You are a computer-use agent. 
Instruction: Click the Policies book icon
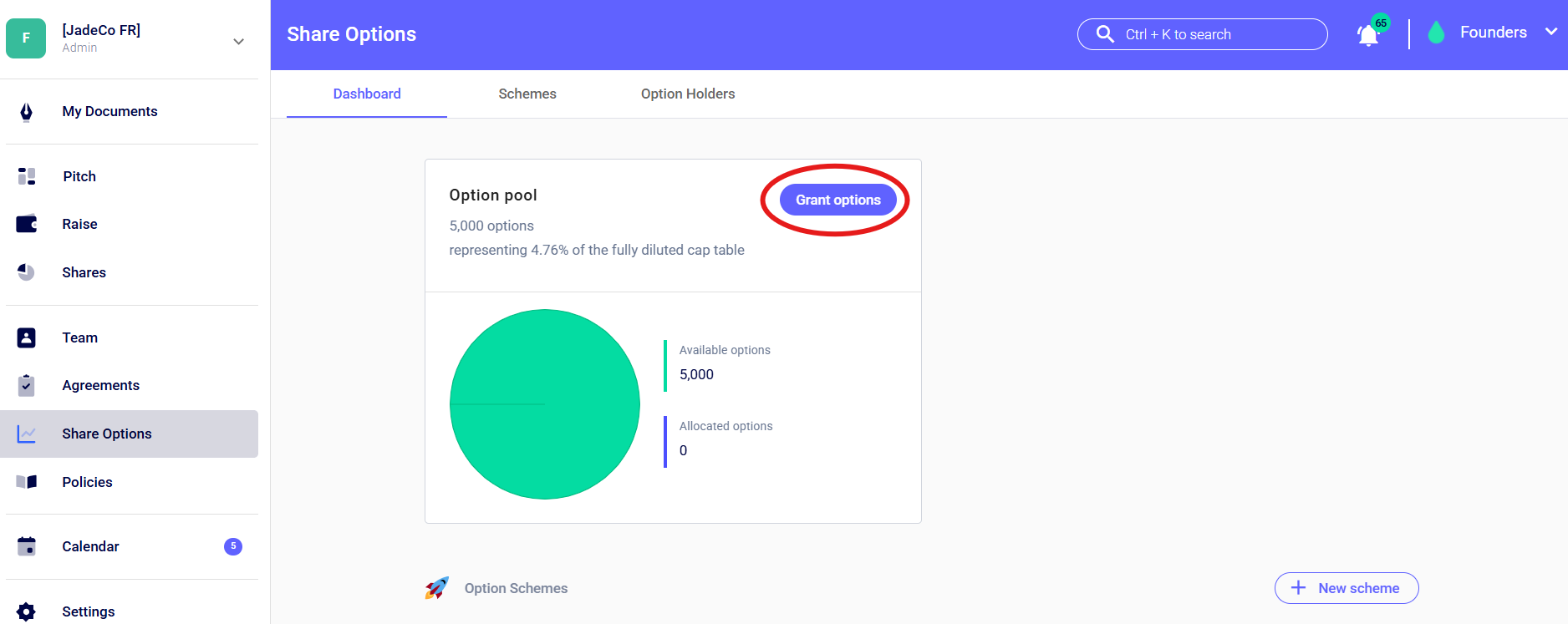(27, 482)
